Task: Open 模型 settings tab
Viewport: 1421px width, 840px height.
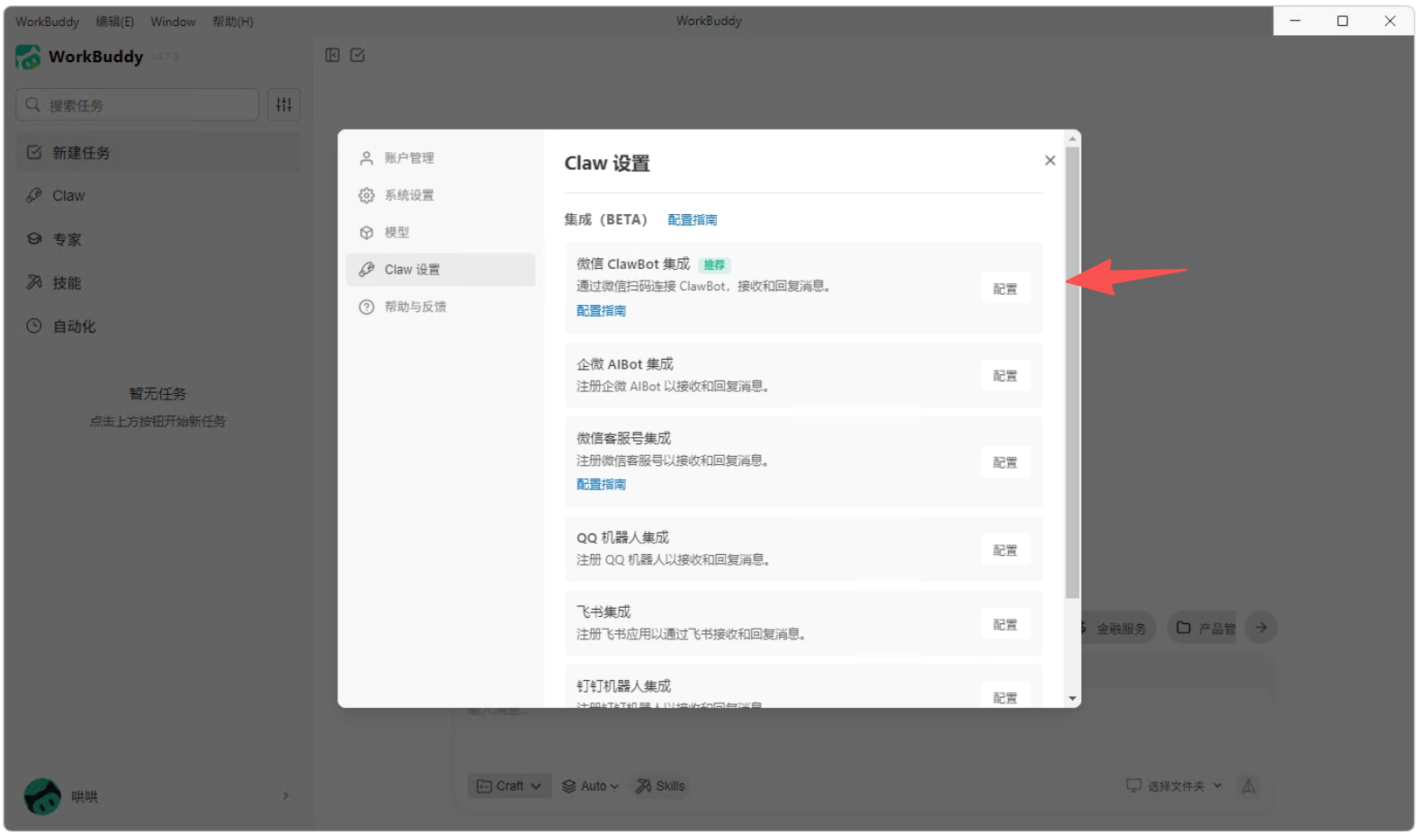Action: tap(441, 232)
